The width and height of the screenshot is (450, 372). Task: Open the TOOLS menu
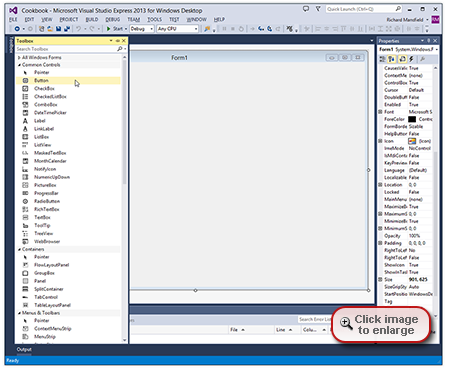coord(154,20)
